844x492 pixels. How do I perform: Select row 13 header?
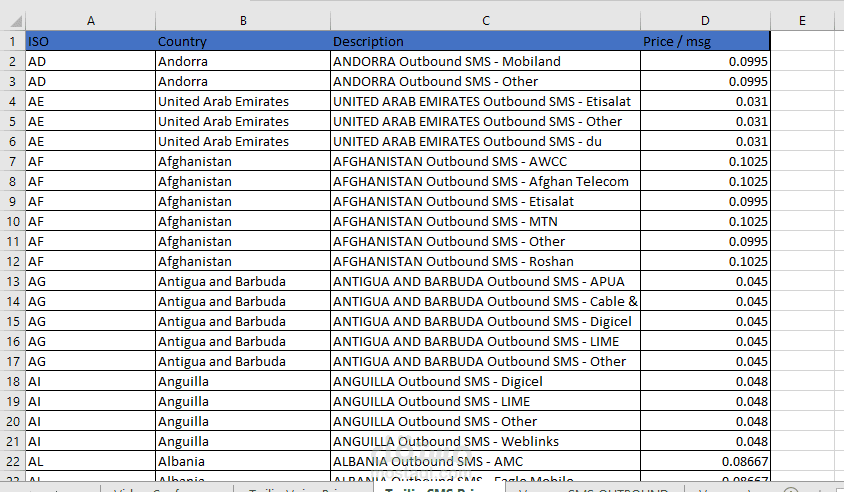pyautogui.click(x=12, y=282)
